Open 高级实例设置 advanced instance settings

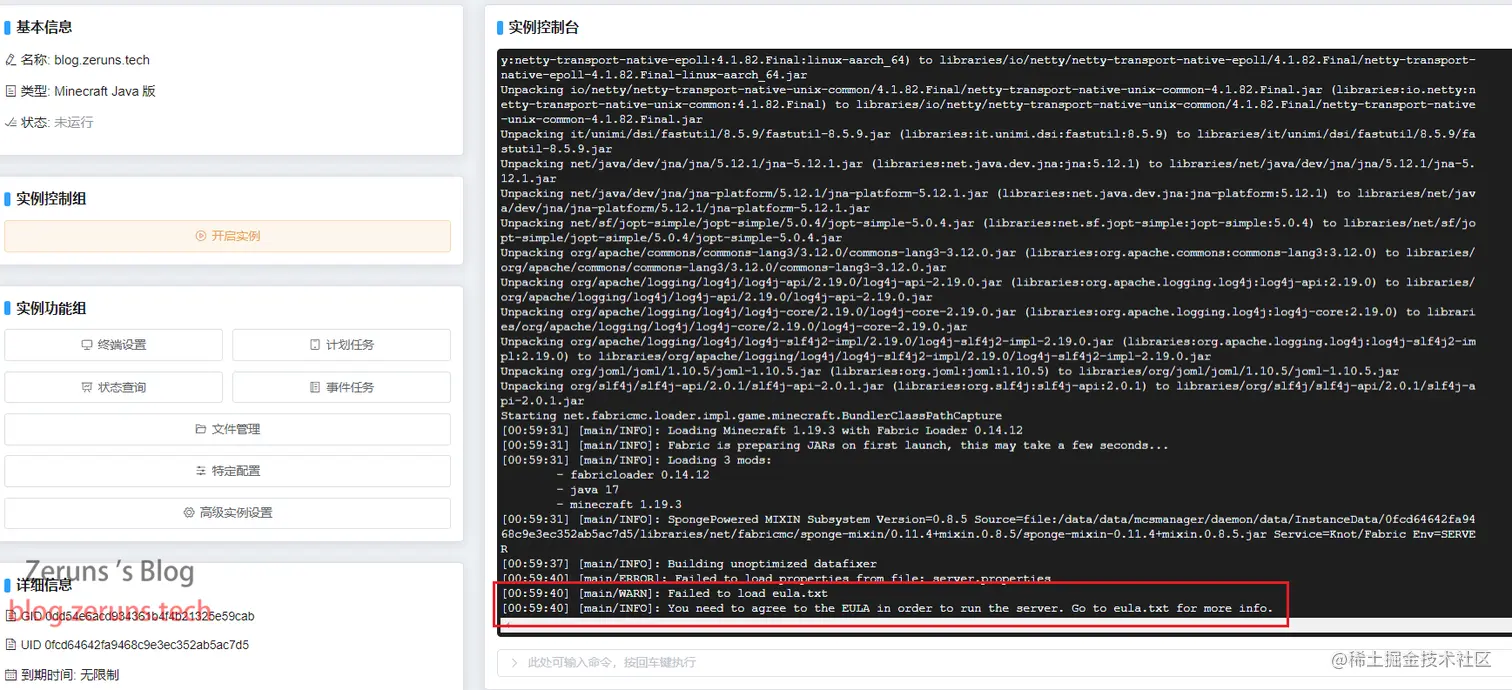[x=227, y=513]
